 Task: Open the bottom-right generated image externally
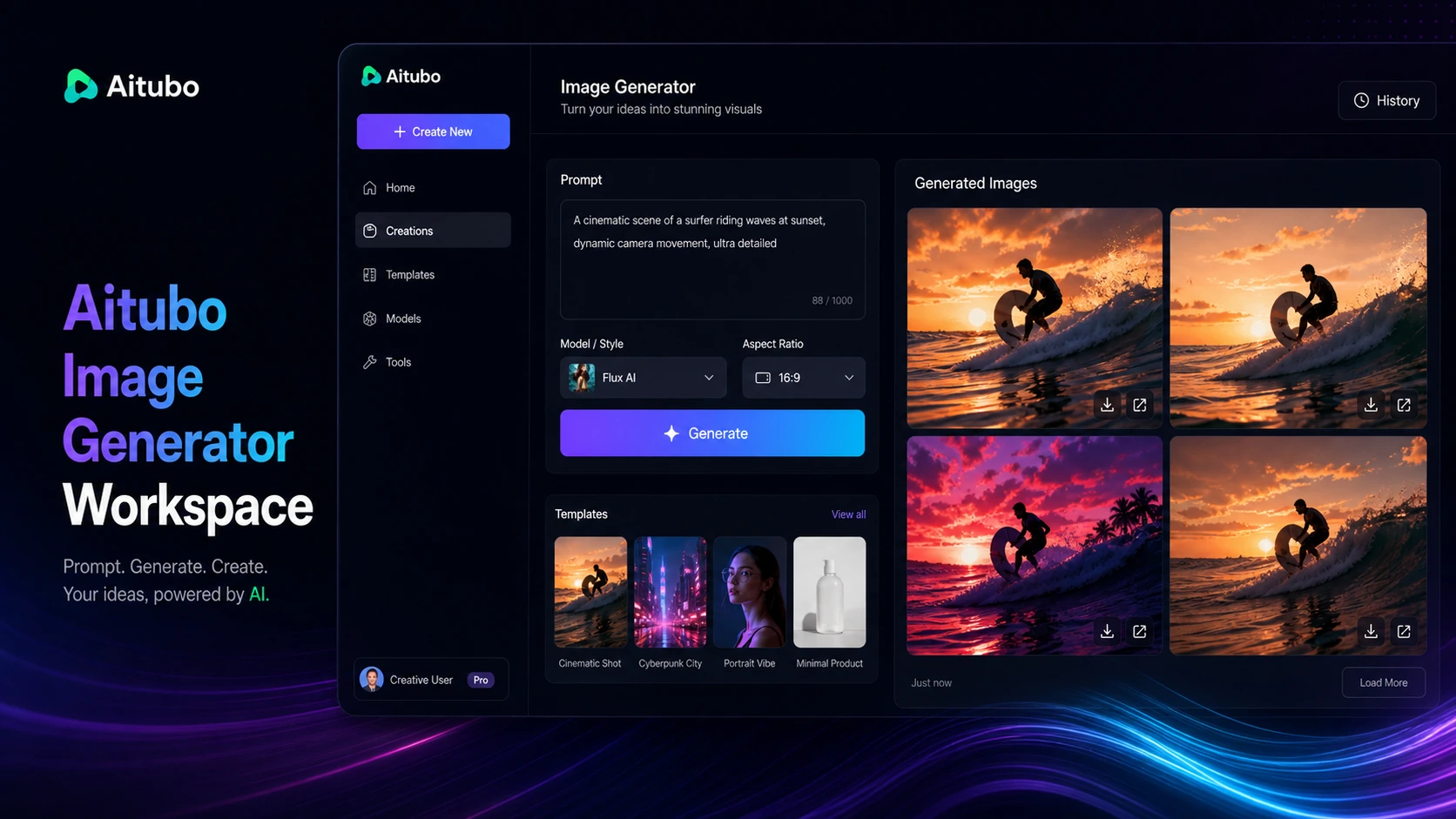click(x=1404, y=631)
